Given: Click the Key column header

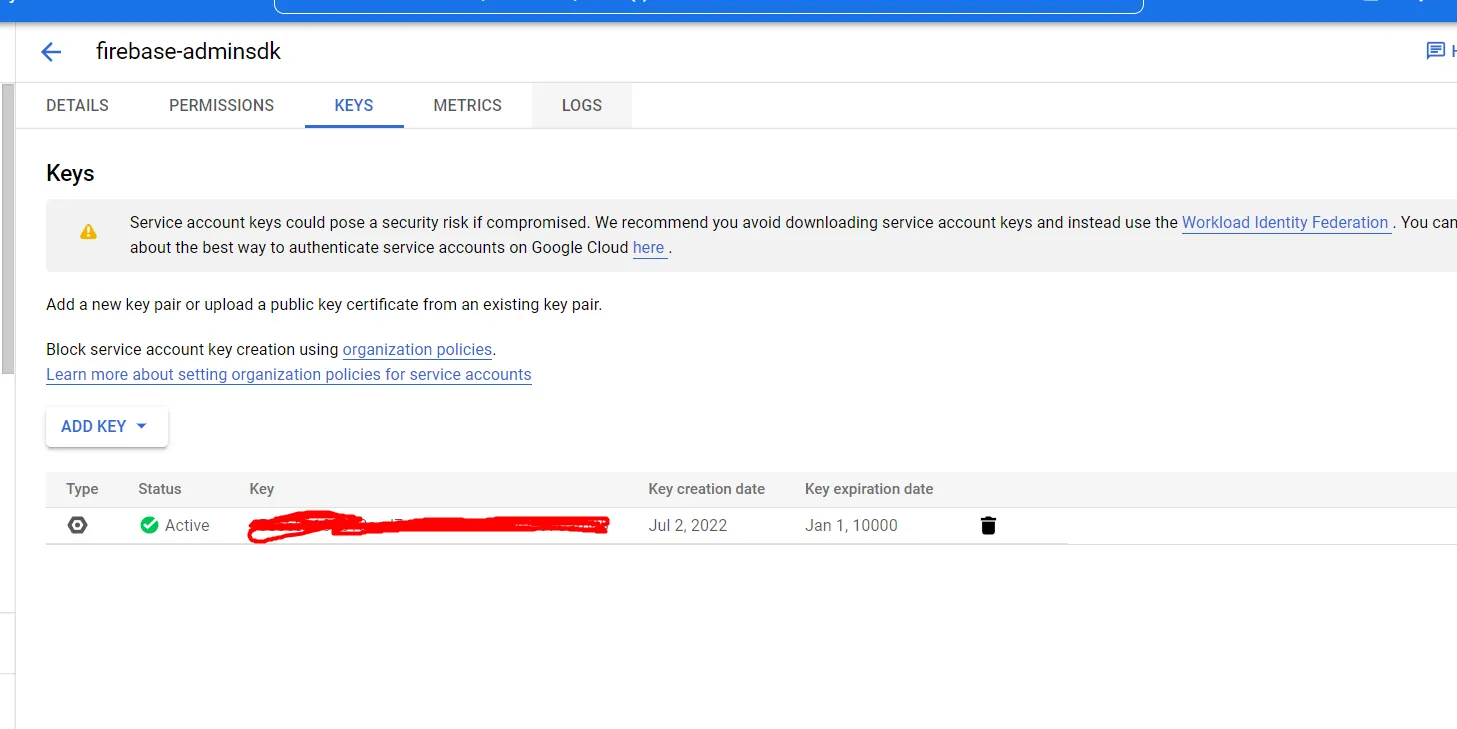Looking at the screenshot, I should (x=262, y=489).
